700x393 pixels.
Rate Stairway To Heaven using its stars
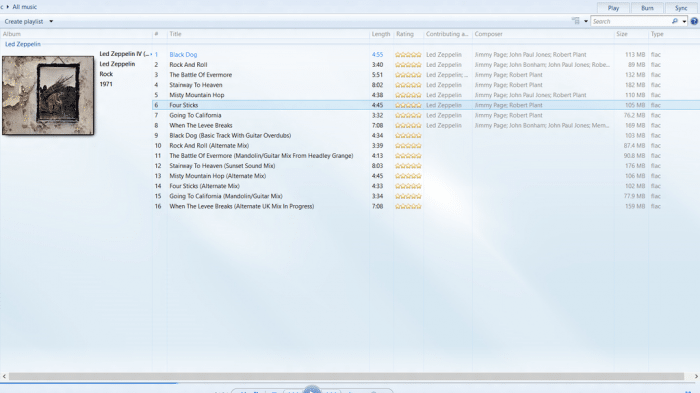point(408,85)
